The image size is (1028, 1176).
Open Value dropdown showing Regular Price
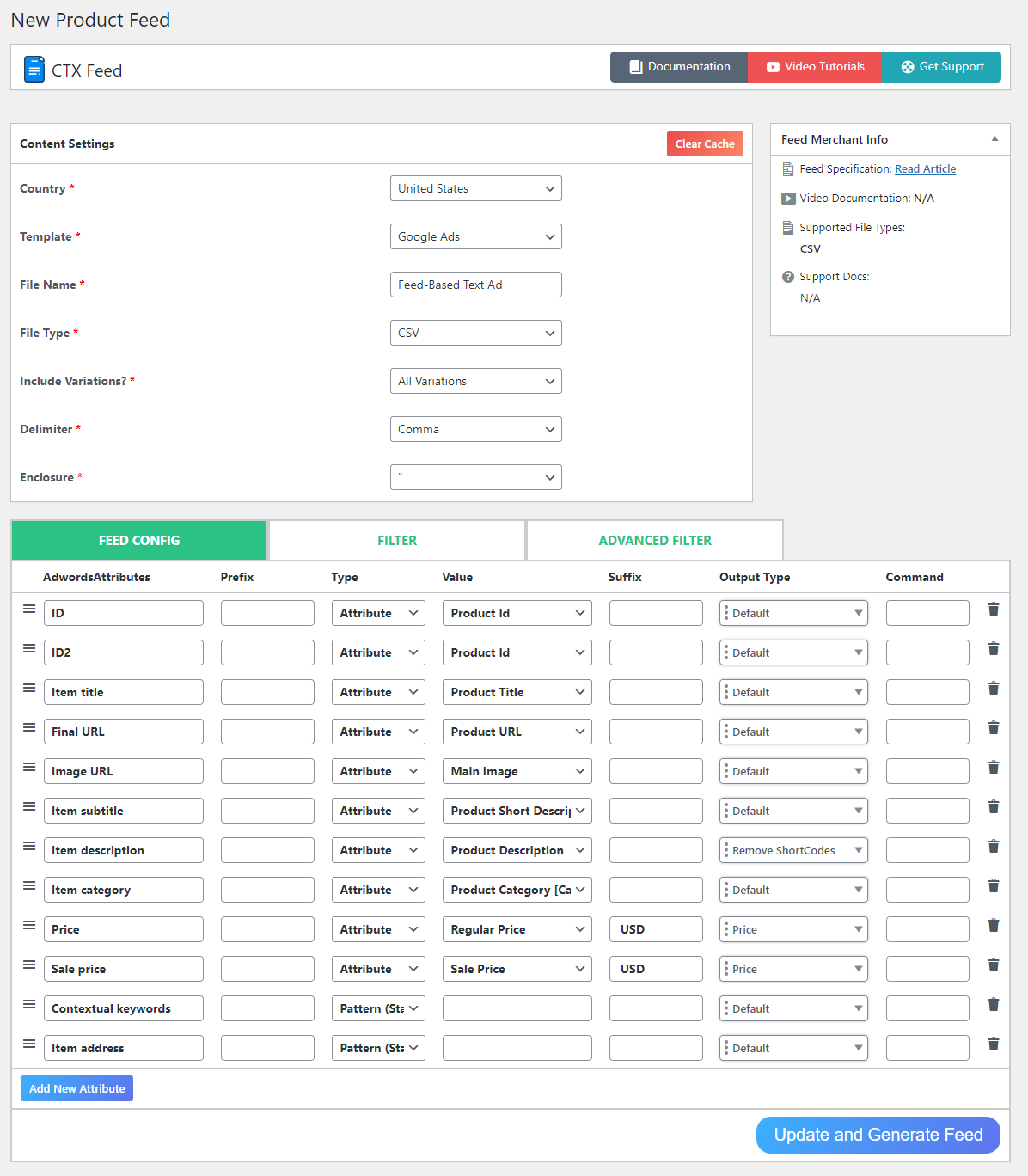point(517,929)
